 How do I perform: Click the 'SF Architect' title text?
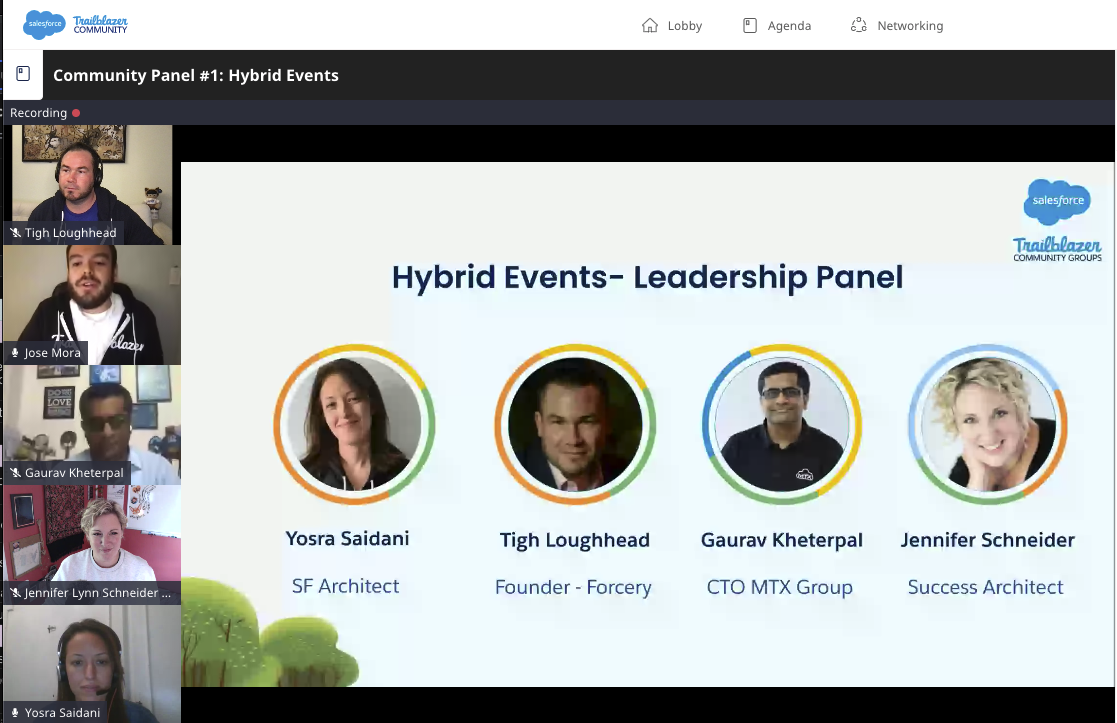click(346, 586)
